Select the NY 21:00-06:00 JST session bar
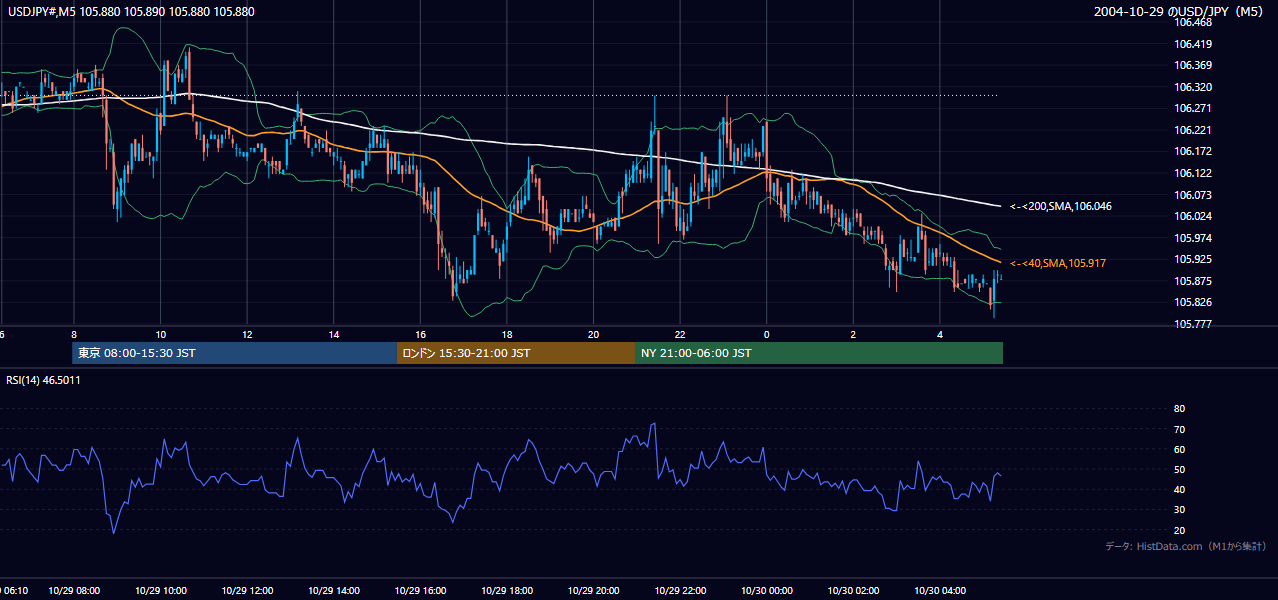 tap(819, 353)
